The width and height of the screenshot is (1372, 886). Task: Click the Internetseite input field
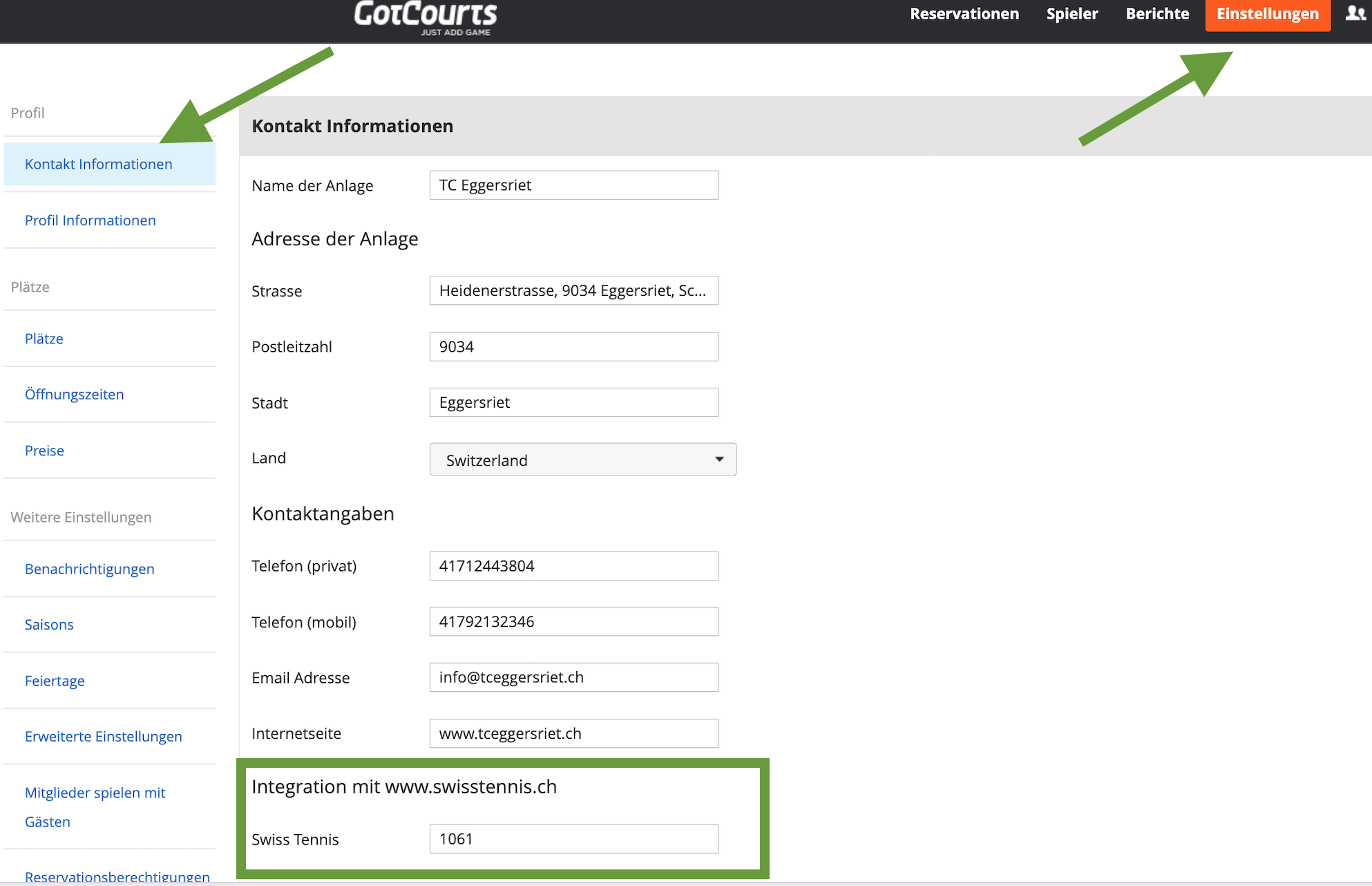(574, 733)
